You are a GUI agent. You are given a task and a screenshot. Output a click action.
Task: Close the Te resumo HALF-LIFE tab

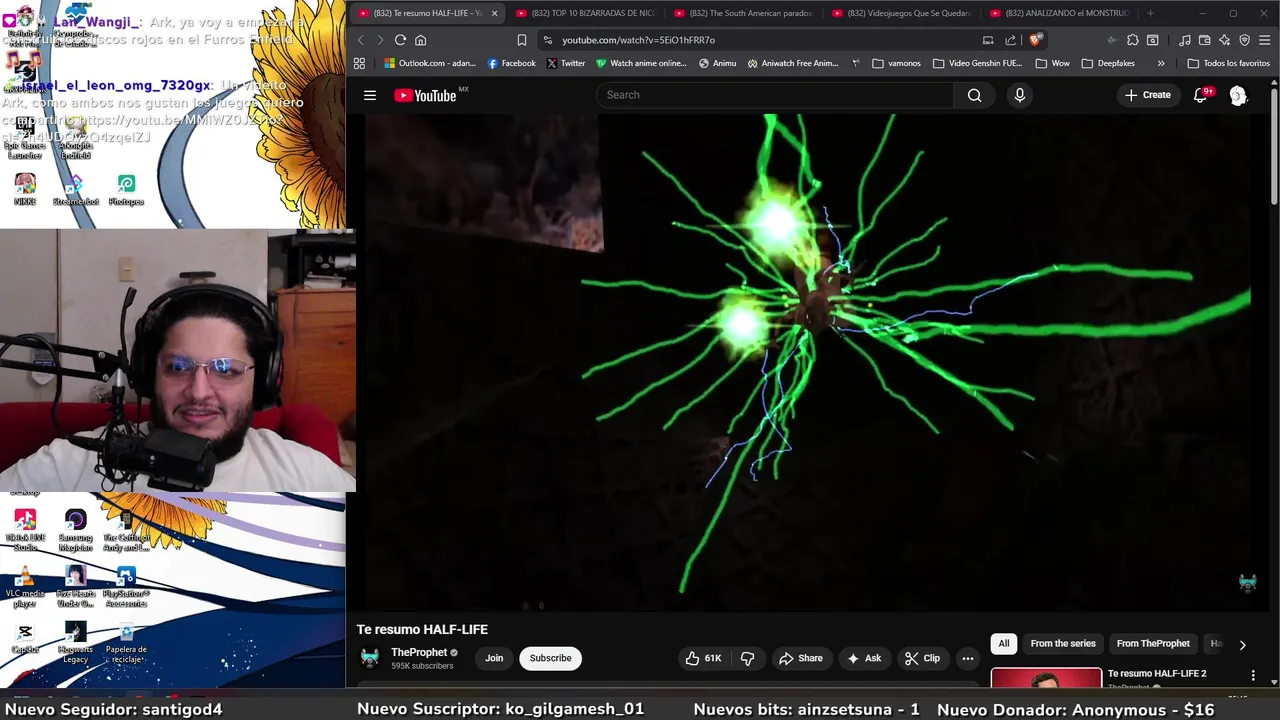click(494, 13)
